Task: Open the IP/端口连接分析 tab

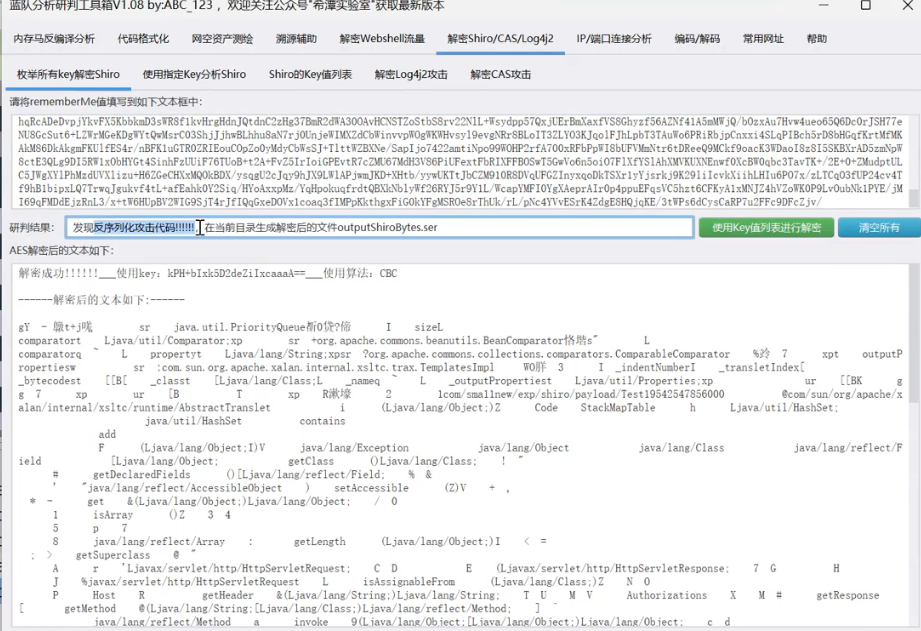Action: pyautogui.click(x=614, y=39)
